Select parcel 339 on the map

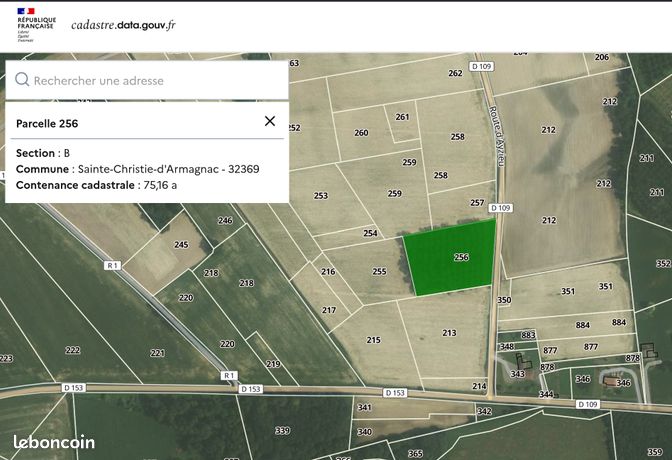[282, 430]
